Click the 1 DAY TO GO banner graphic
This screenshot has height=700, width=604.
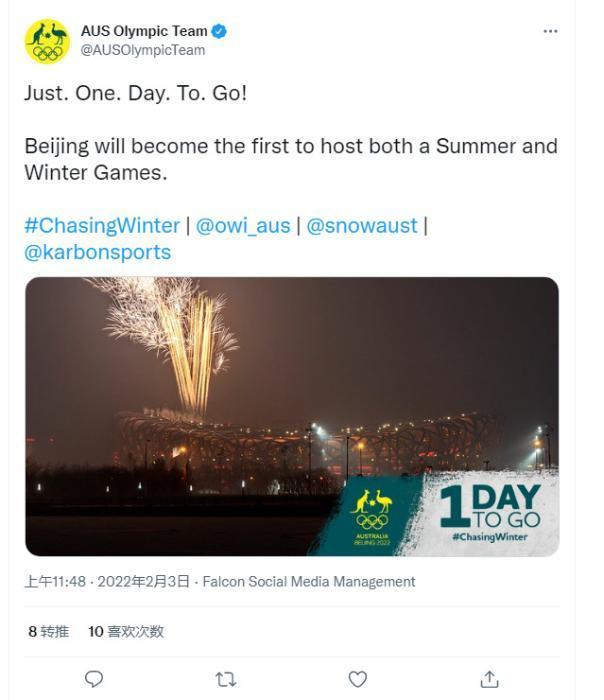(490, 512)
